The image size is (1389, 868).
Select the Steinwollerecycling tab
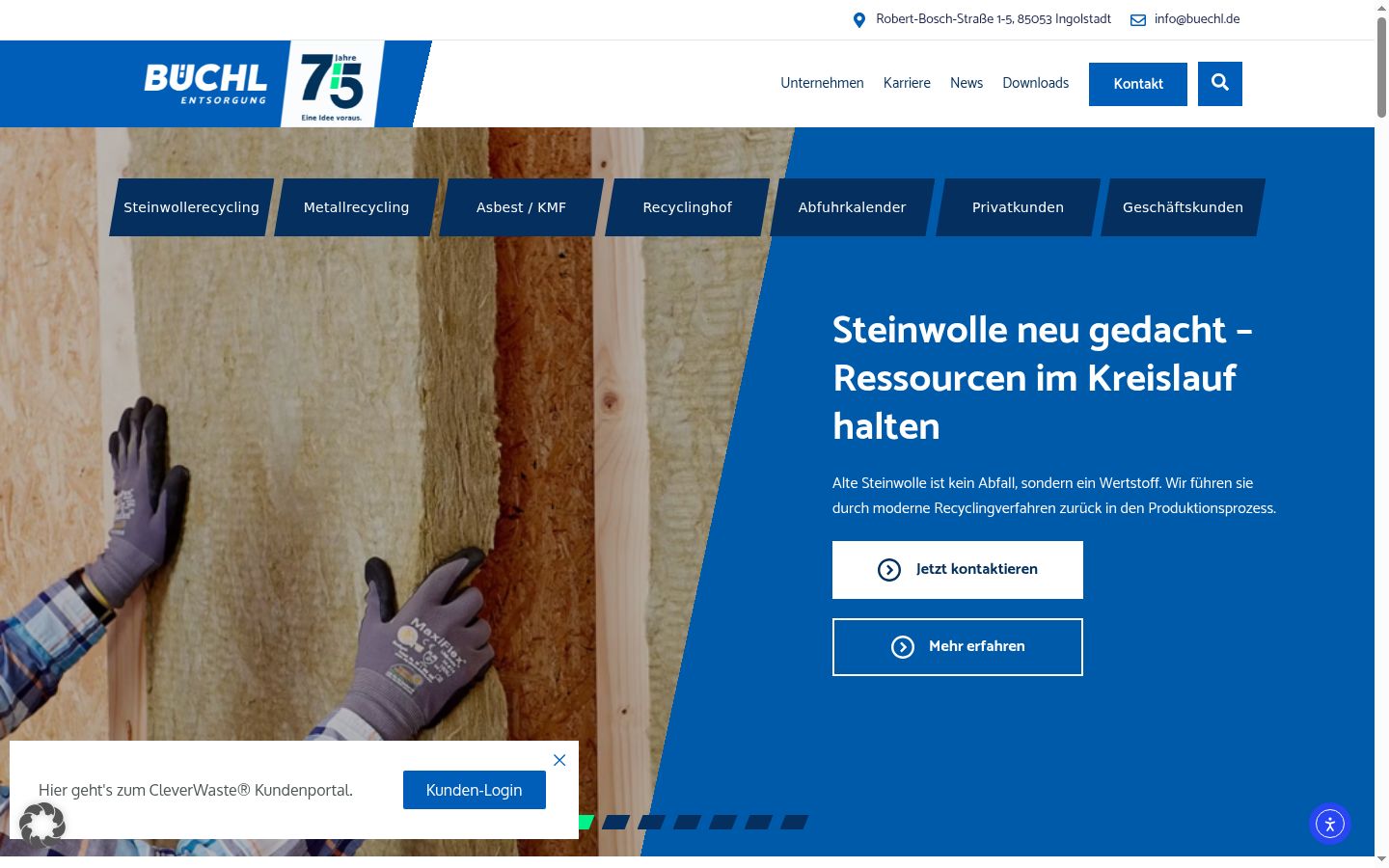[191, 207]
